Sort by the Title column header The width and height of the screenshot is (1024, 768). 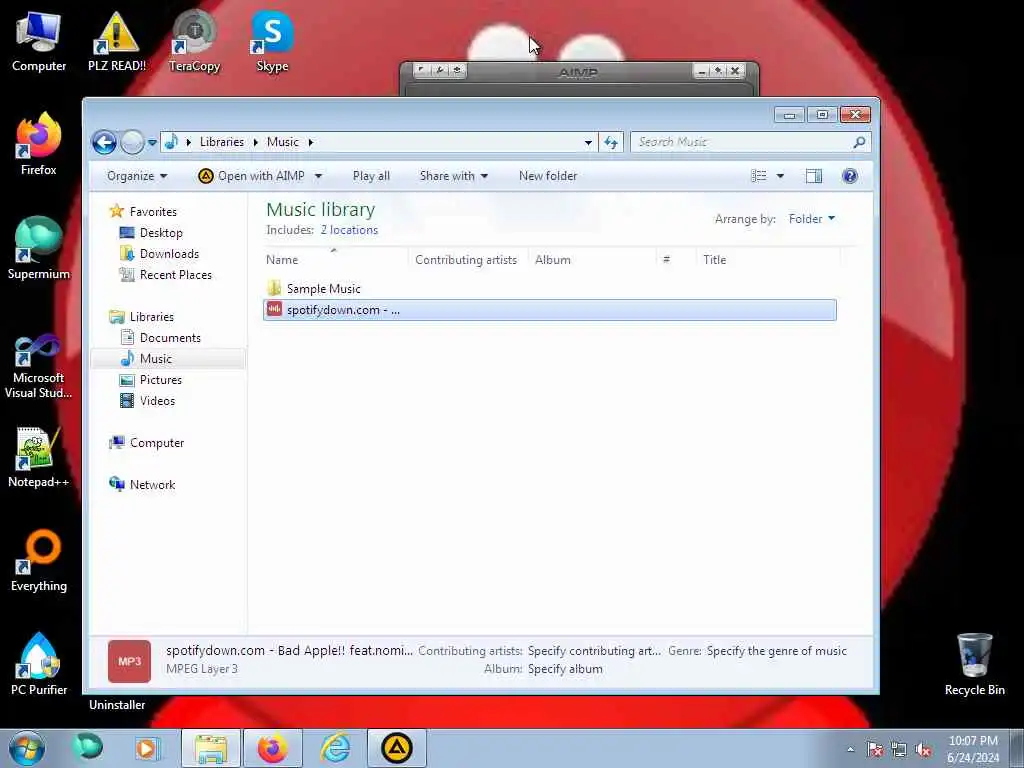coord(768,260)
